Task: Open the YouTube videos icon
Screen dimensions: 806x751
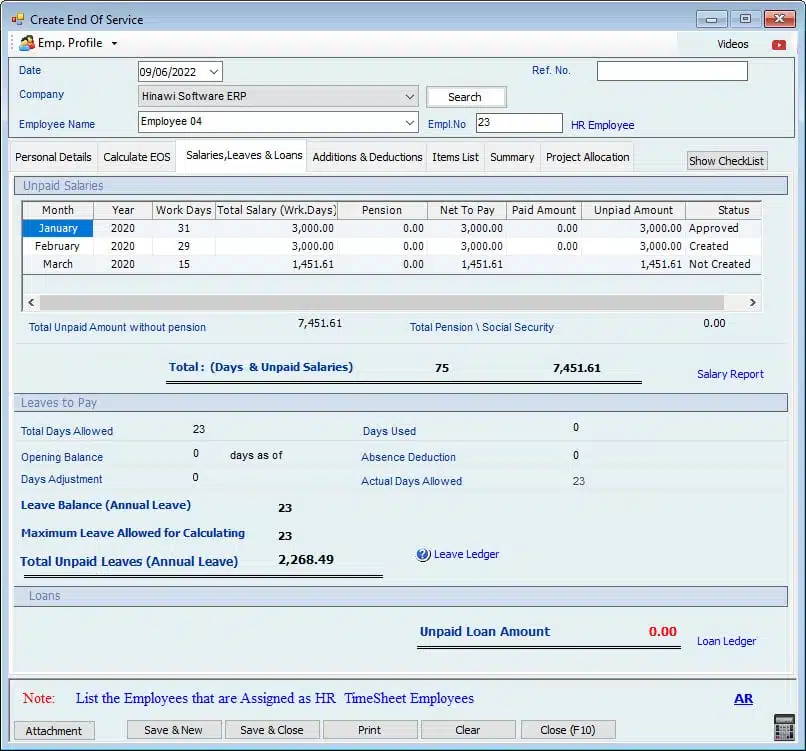Action: pyautogui.click(x=778, y=45)
